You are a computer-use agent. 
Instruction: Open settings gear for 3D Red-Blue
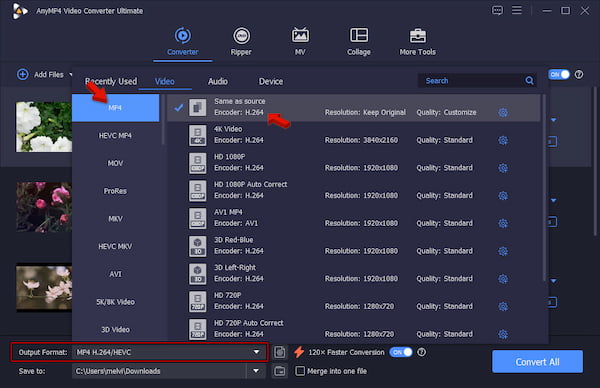[503, 251]
